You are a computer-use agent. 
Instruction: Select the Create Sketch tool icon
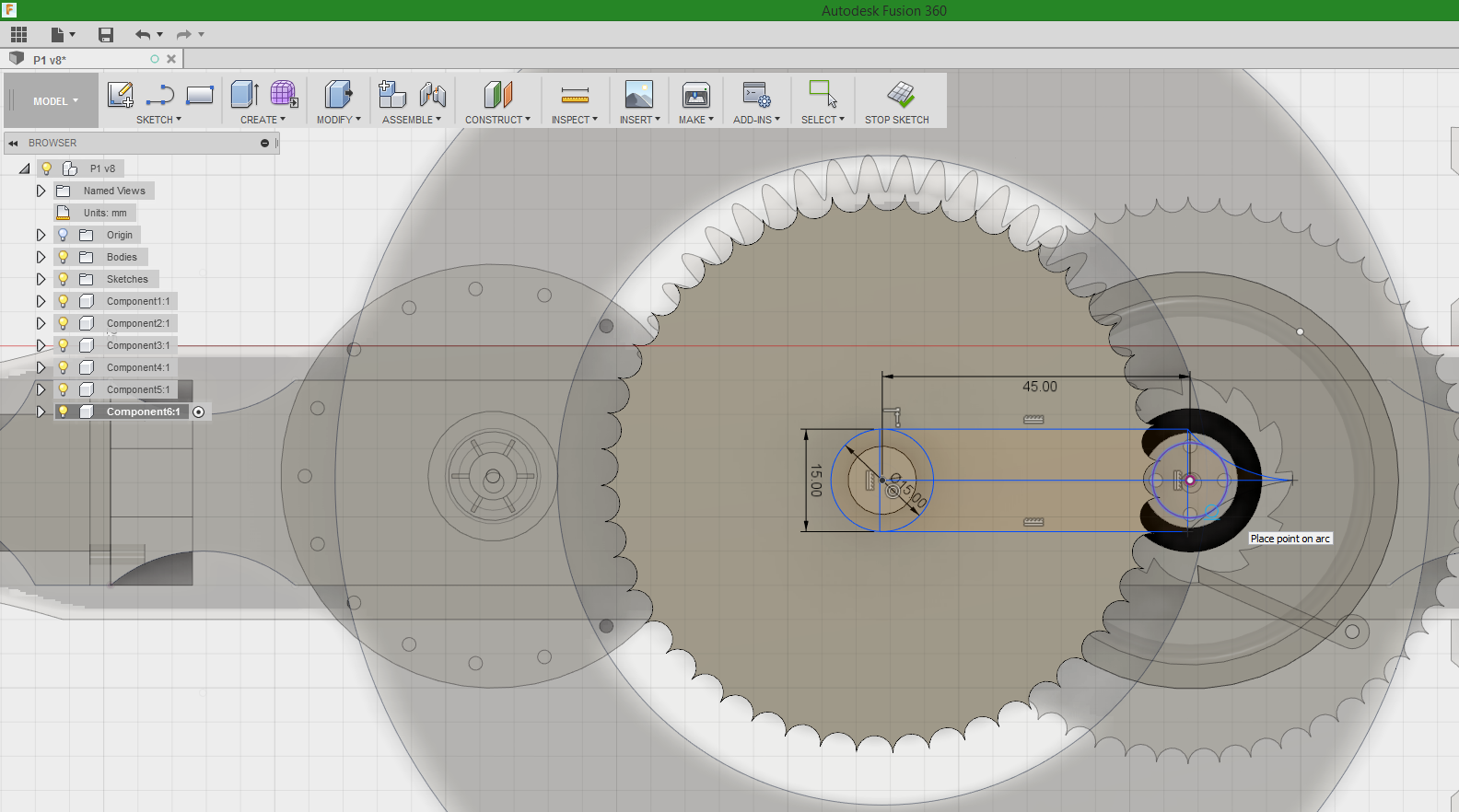pyautogui.click(x=121, y=94)
